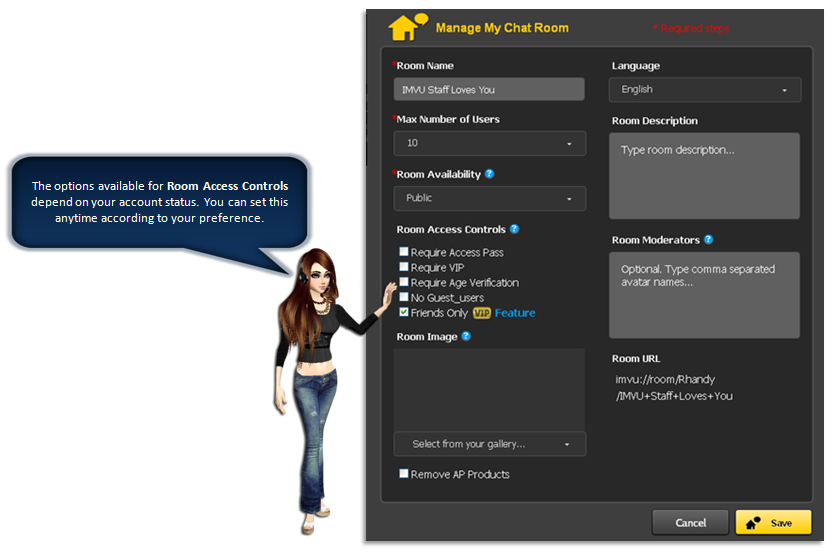
Task: Click the Feature link next to VIP
Action: 515,313
